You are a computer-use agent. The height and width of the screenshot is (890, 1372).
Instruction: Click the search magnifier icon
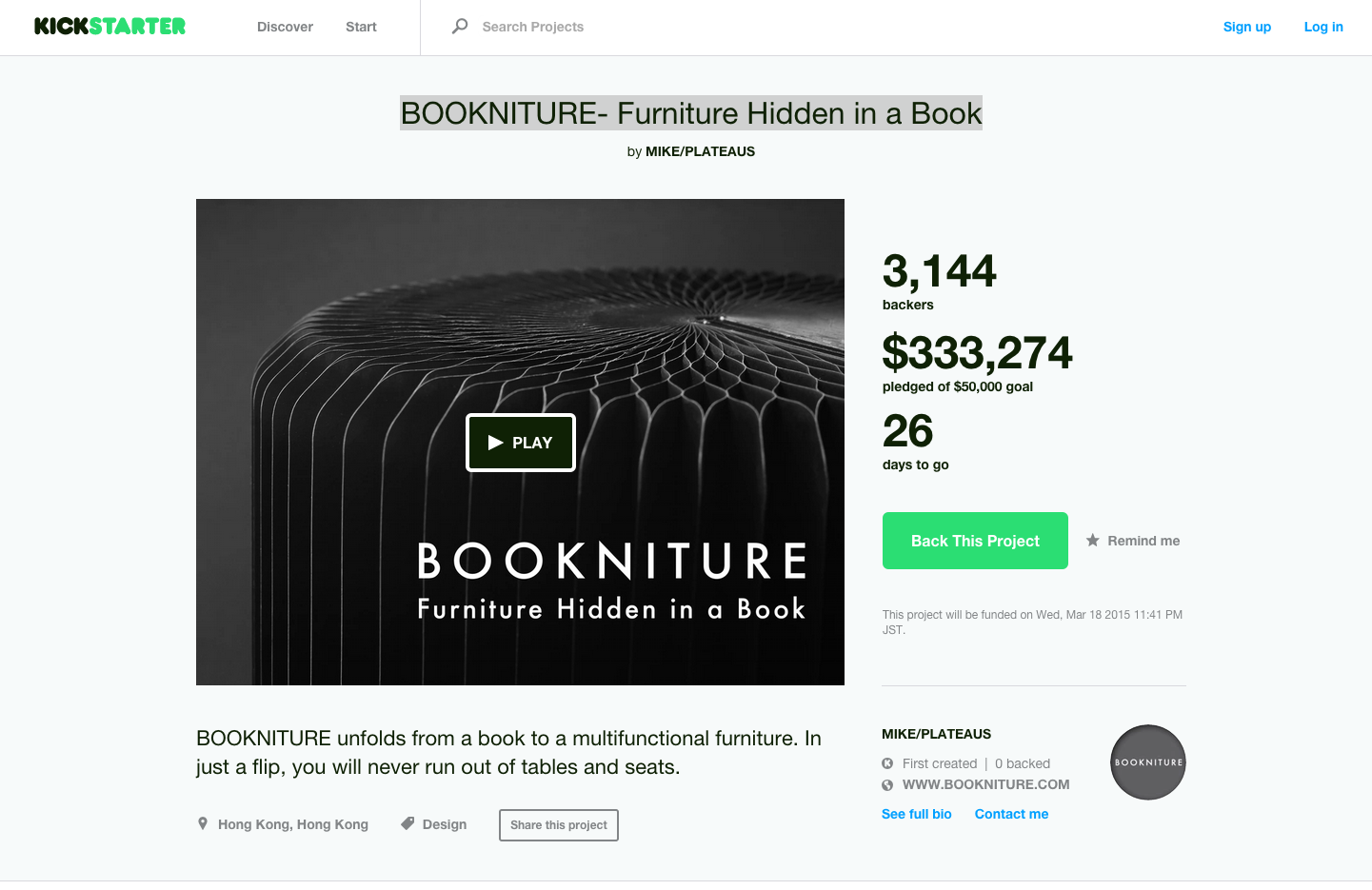point(460,27)
